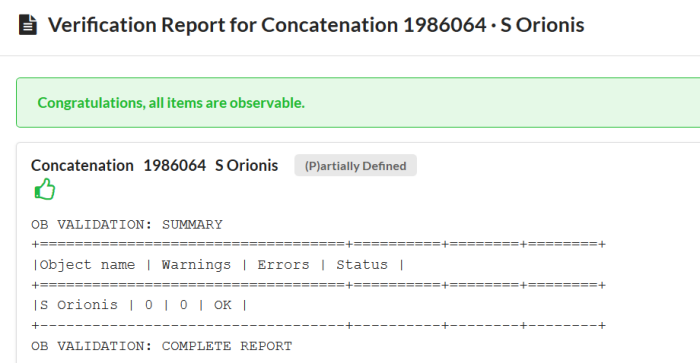The width and height of the screenshot is (700, 363).
Task: Click the errors count 0 in S Orionis row
Action: [183, 305]
